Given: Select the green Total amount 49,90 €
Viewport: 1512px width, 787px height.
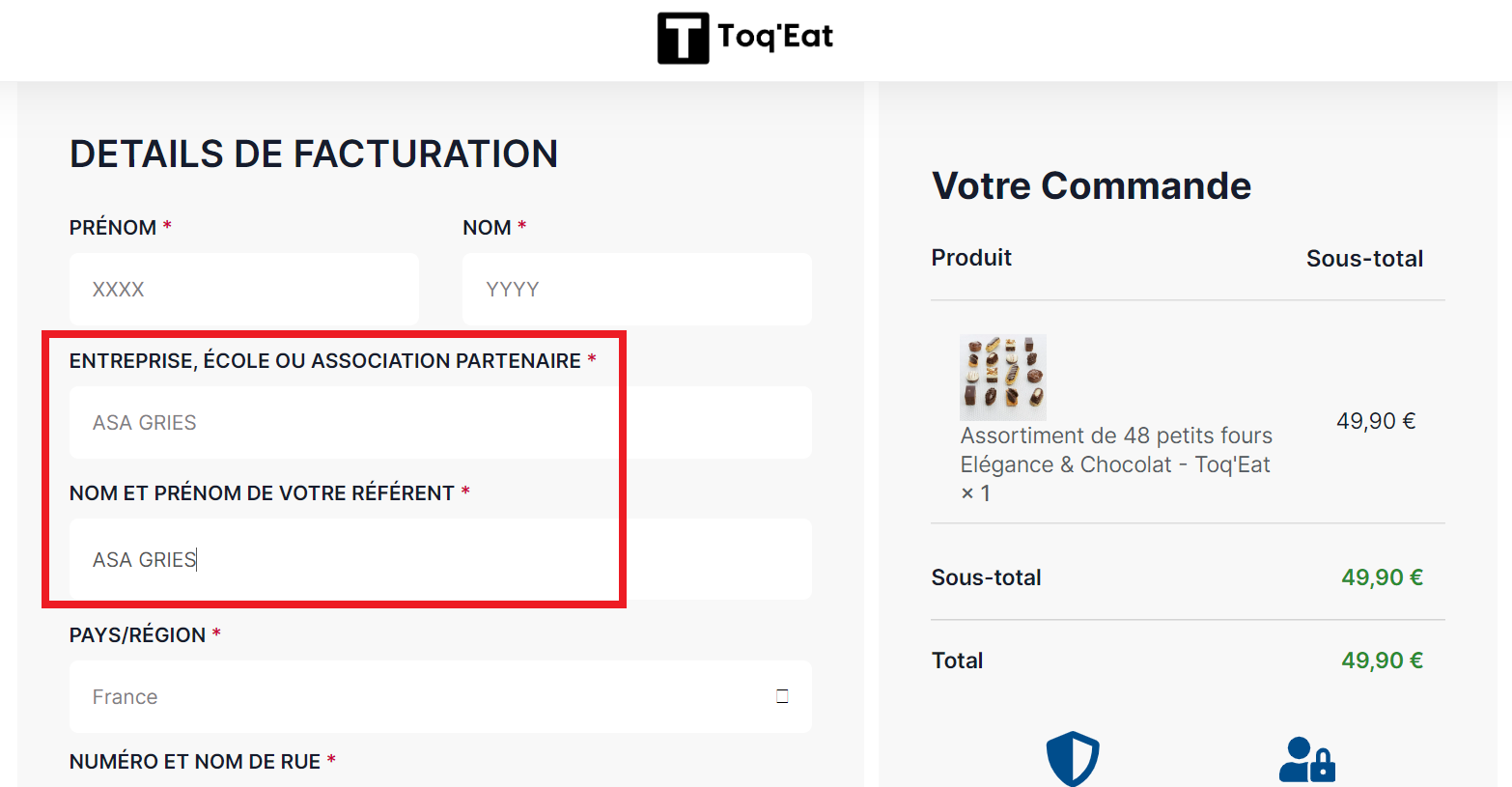Looking at the screenshot, I should point(1382,661).
